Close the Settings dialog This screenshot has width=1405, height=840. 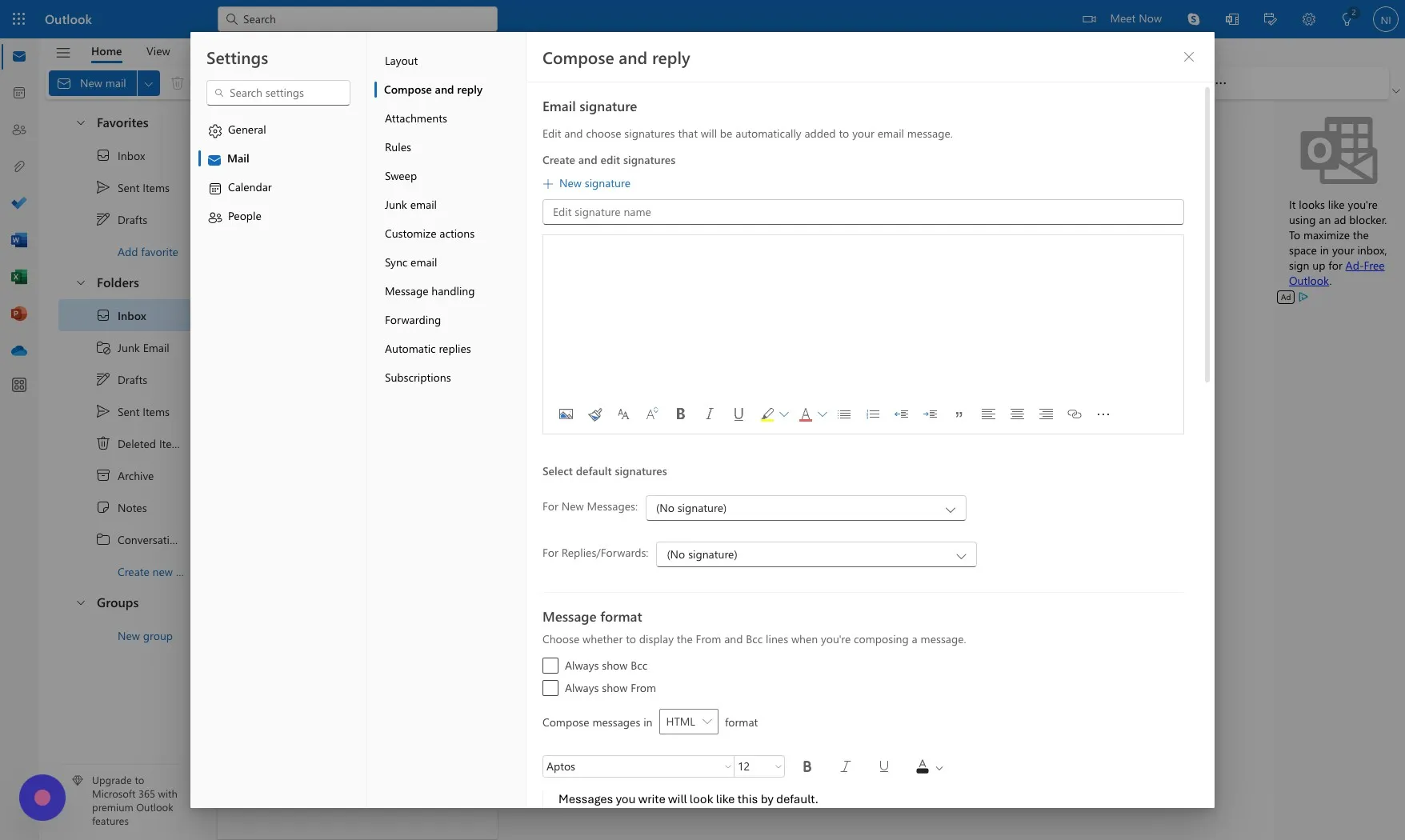(1189, 57)
